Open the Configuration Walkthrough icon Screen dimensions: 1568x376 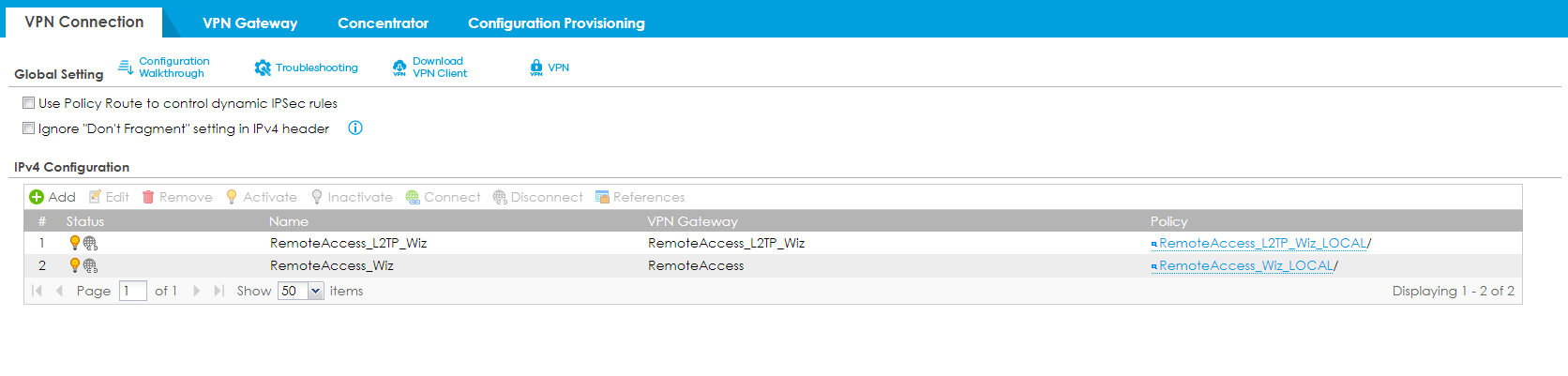126,67
